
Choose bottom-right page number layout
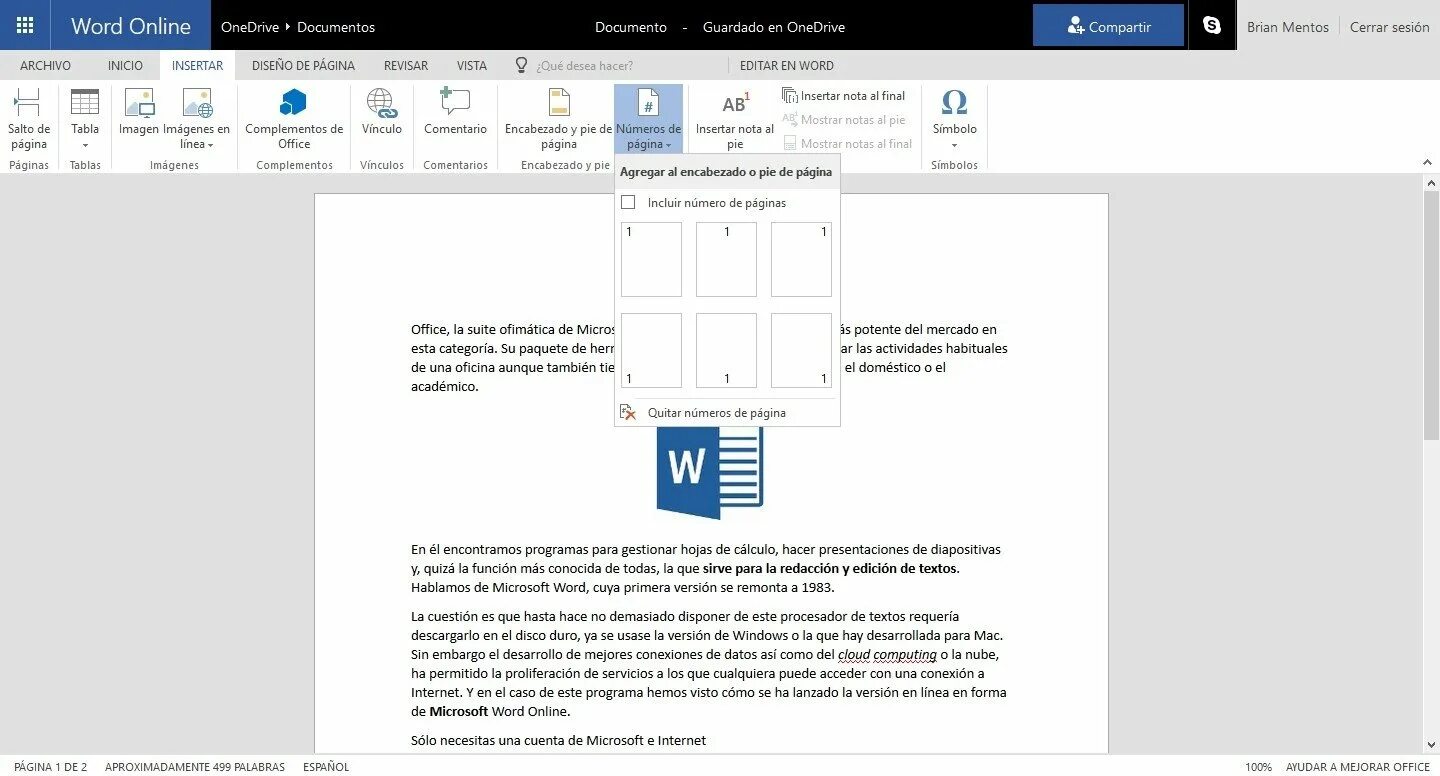(801, 350)
